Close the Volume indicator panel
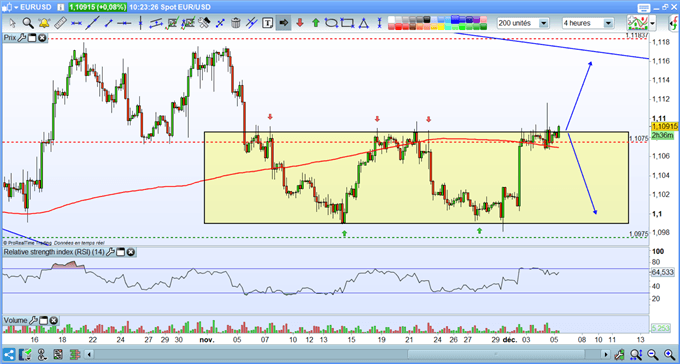The image size is (680, 364). click(x=53, y=321)
